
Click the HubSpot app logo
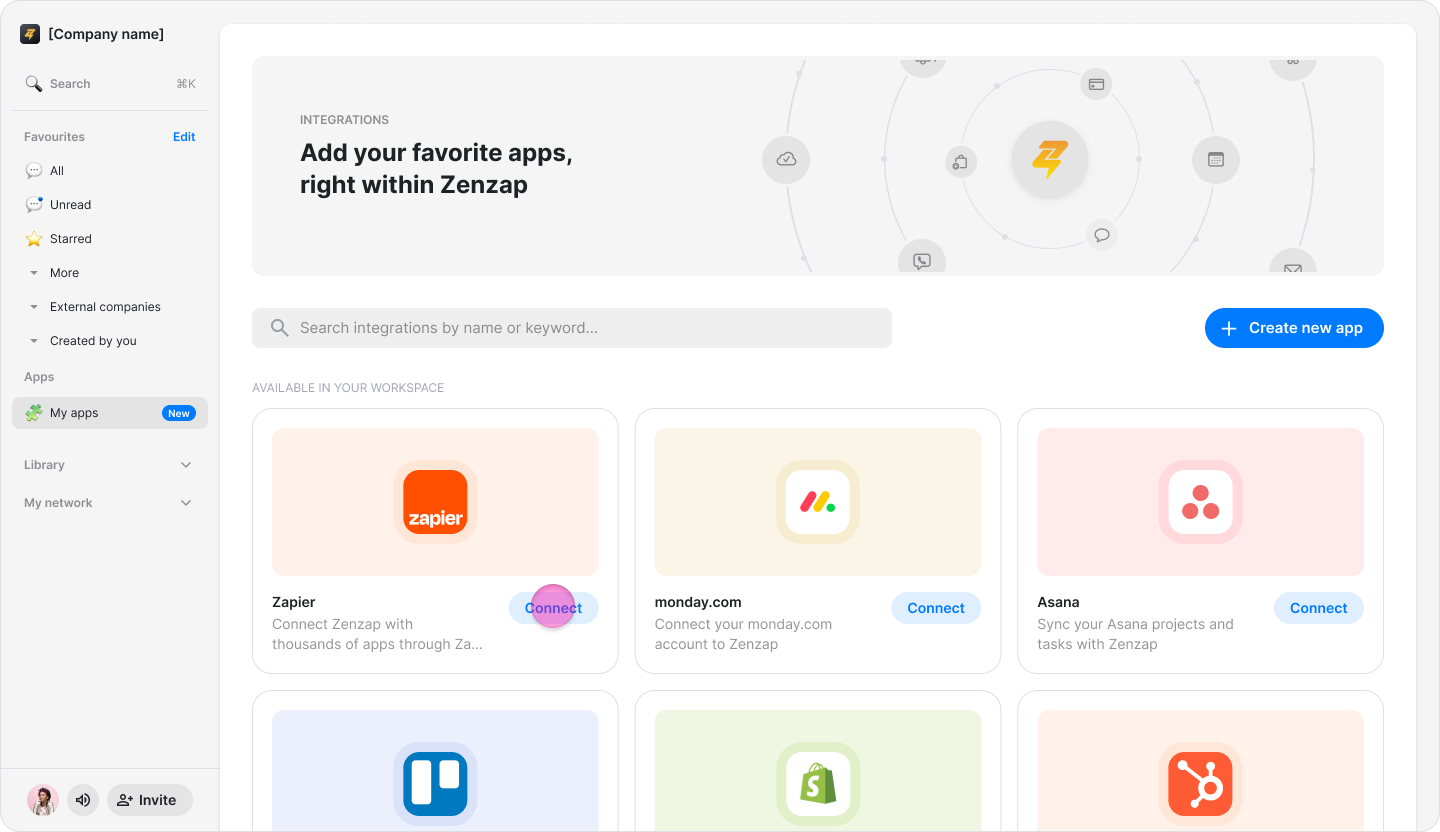1201,784
